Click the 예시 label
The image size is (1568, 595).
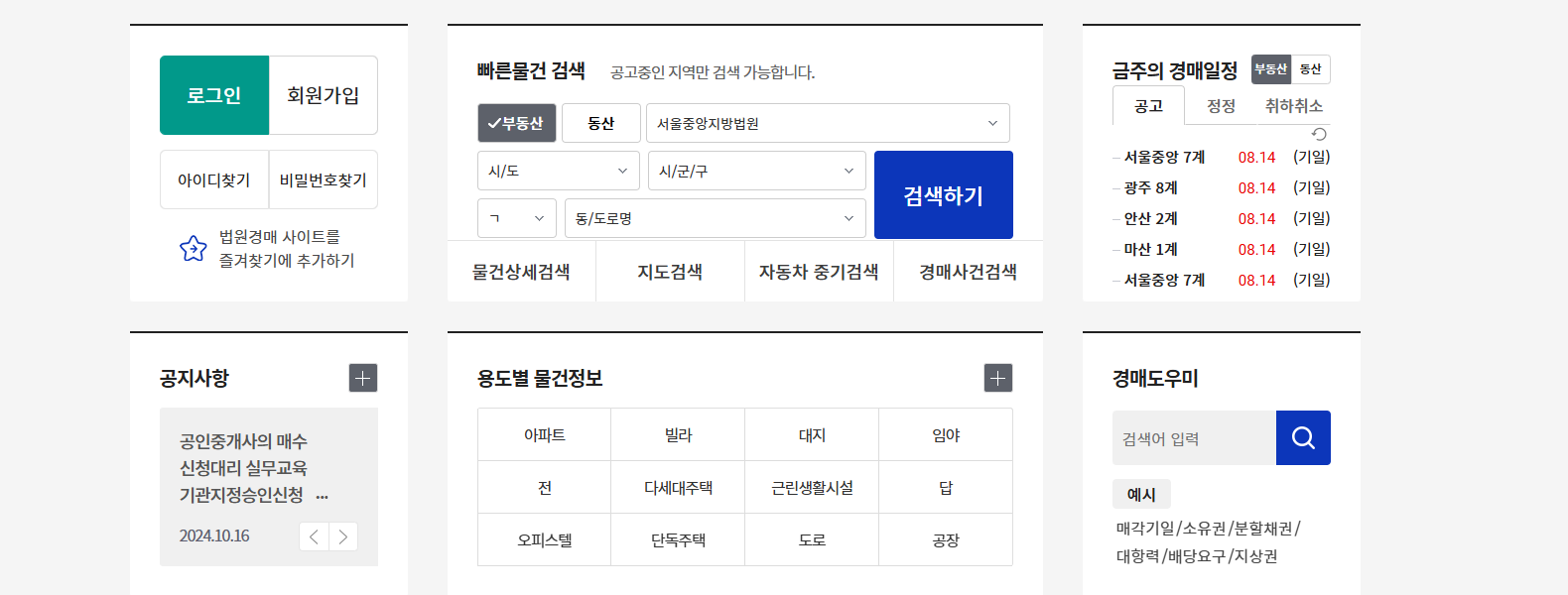tap(1141, 494)
